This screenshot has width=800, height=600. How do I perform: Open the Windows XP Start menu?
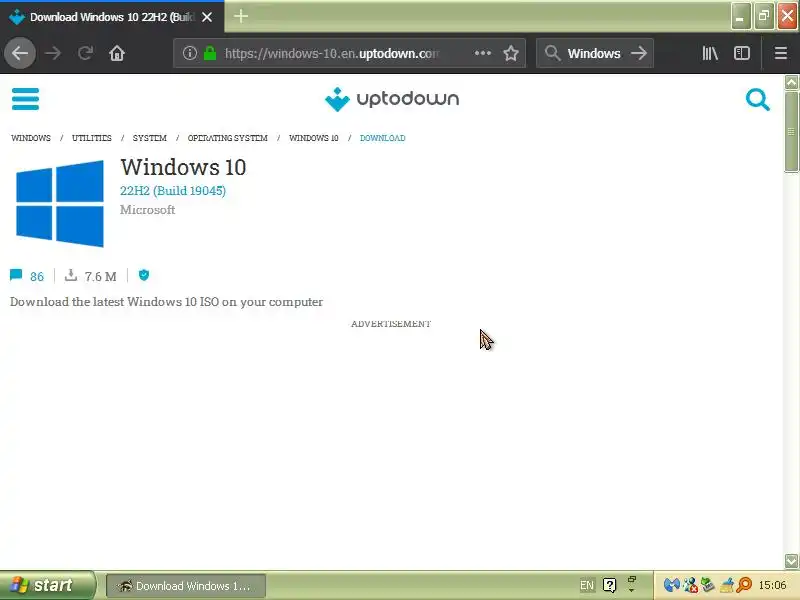[47, 585]
